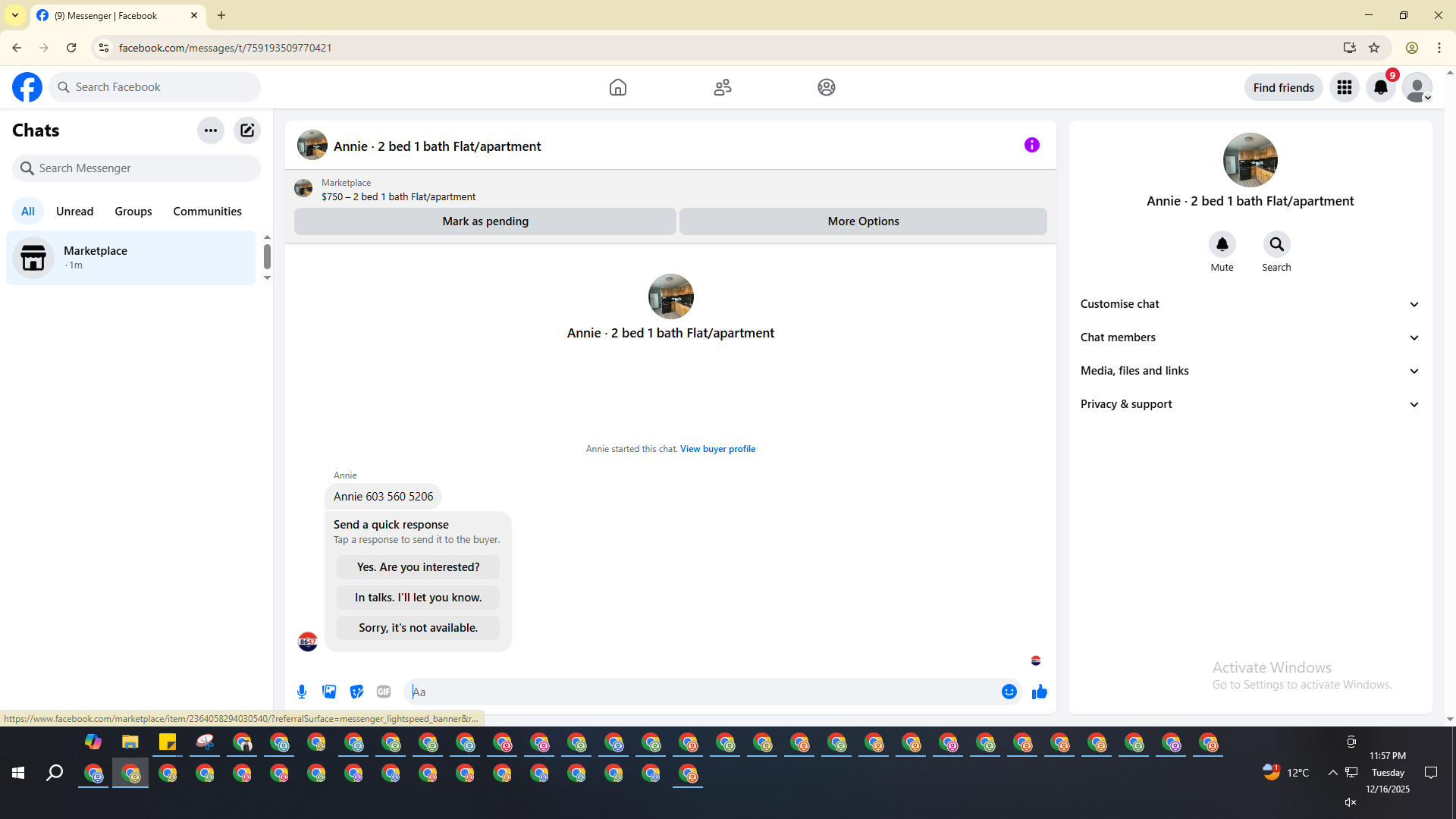Send quick reply 'Sorry, it's not available.'
The image size is (1456, 819).
coord(418,628)
